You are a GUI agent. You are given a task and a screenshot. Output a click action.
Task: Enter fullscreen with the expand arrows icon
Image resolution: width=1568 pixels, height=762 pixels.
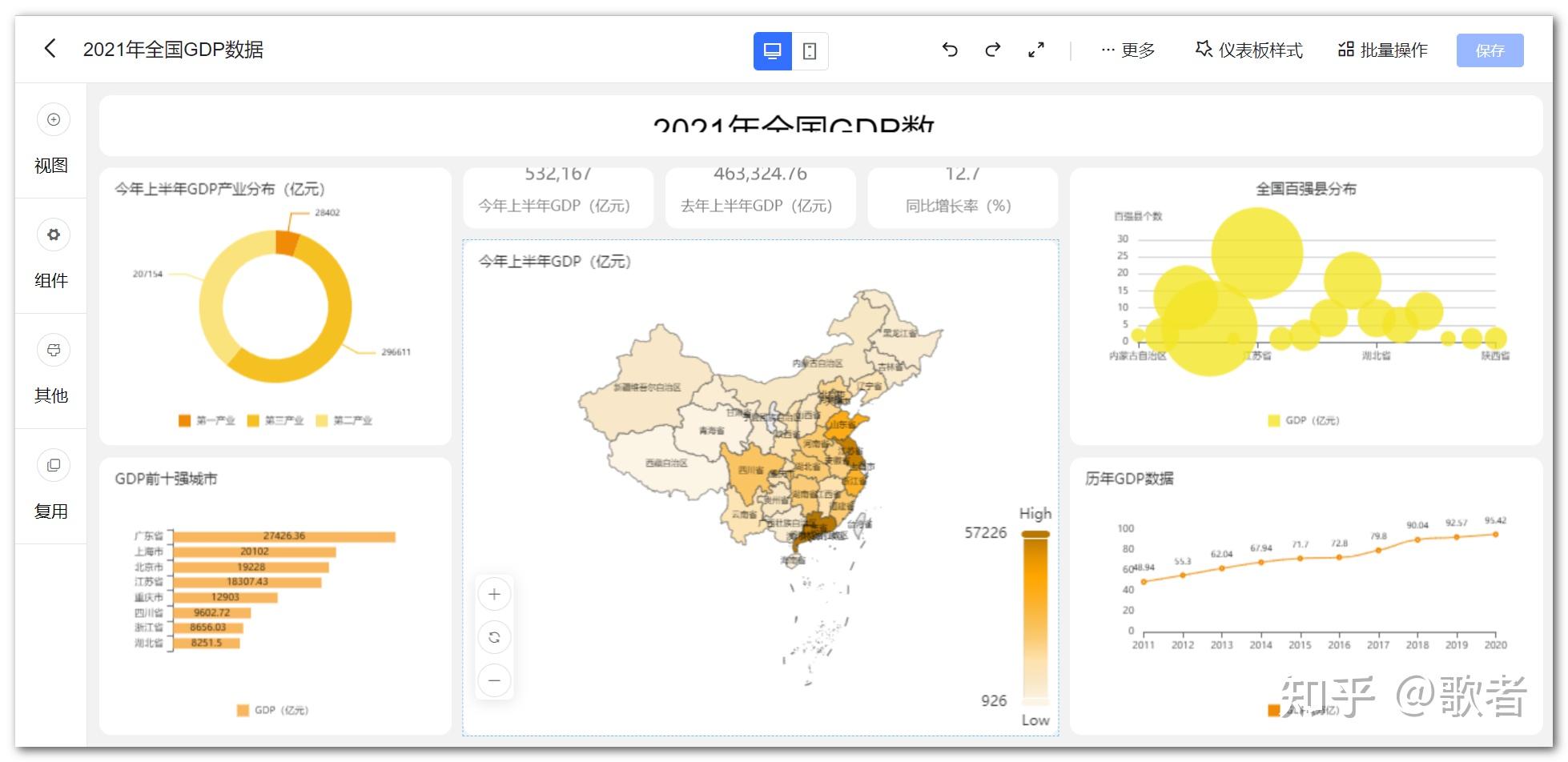point(1035,50)
